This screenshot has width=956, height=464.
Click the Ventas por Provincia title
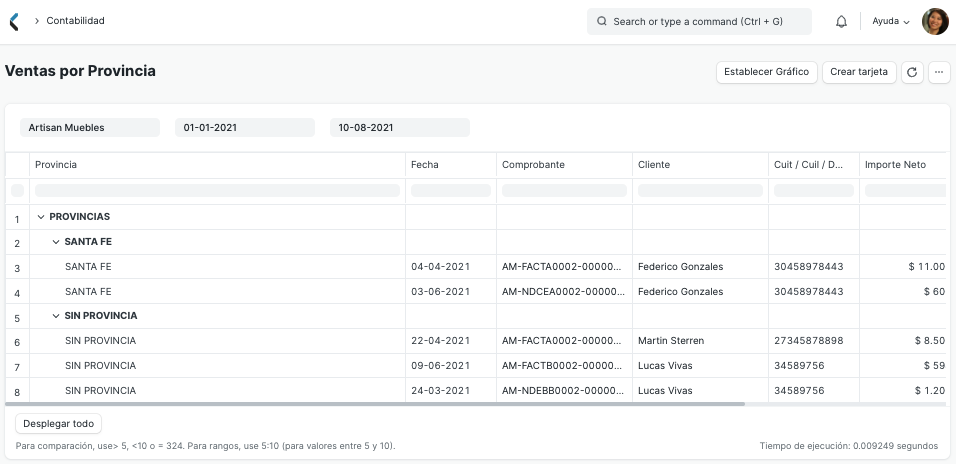point(80,71)
